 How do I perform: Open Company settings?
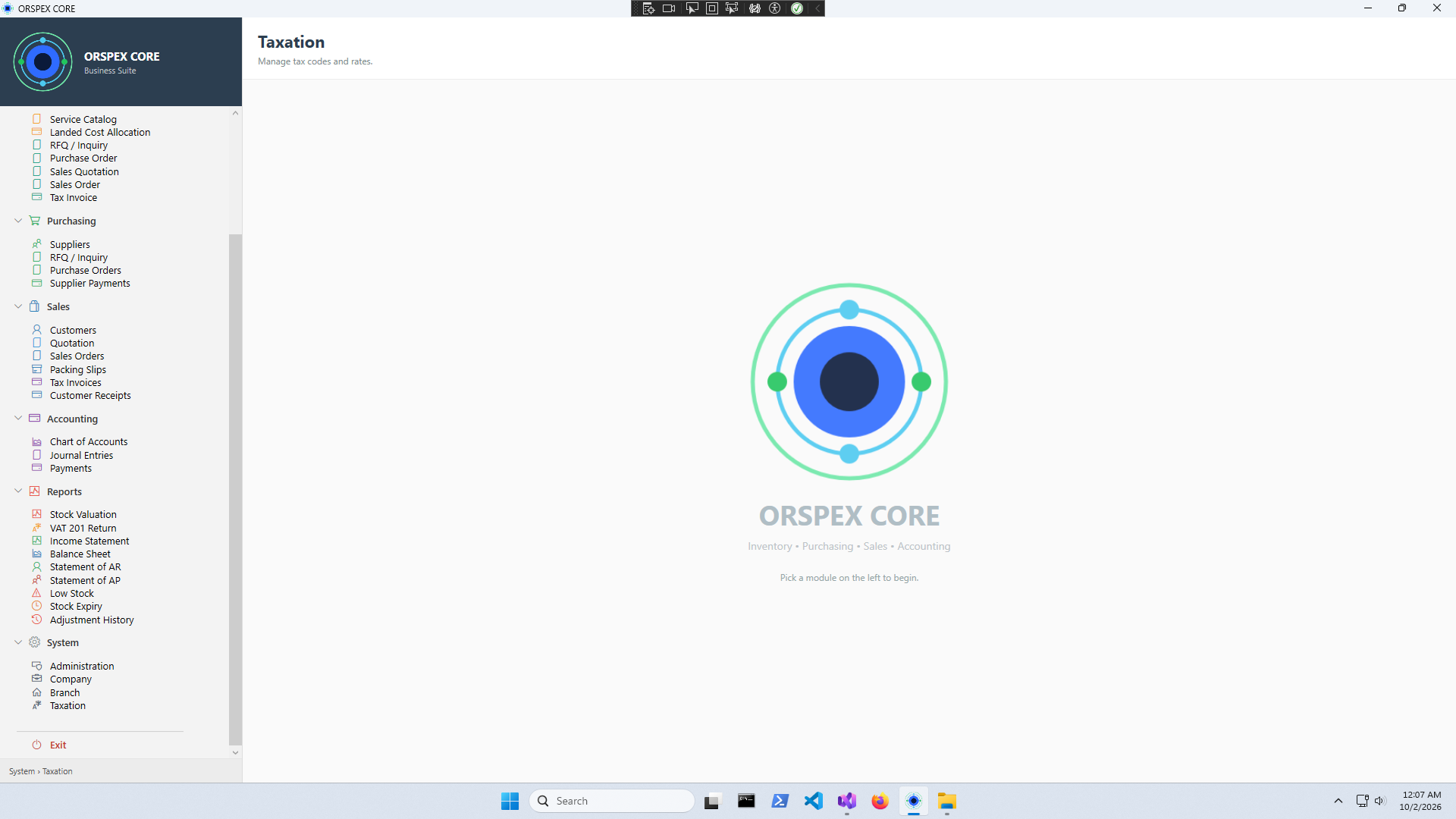tap(71, 679)
